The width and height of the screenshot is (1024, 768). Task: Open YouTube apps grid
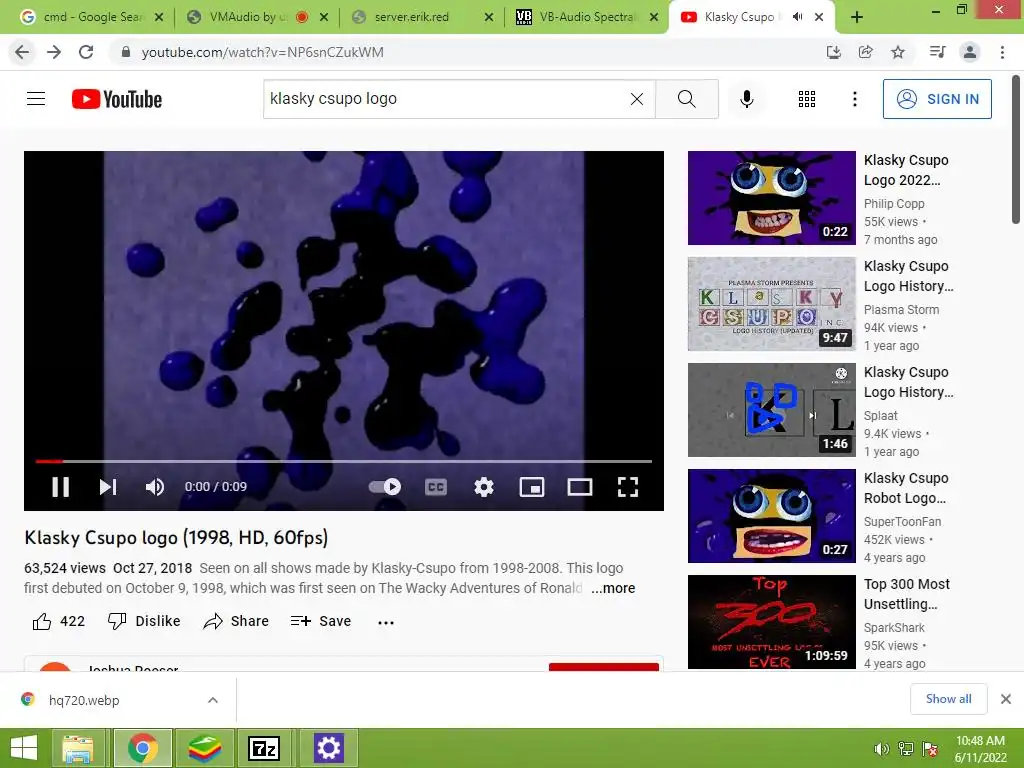point(807,99)
